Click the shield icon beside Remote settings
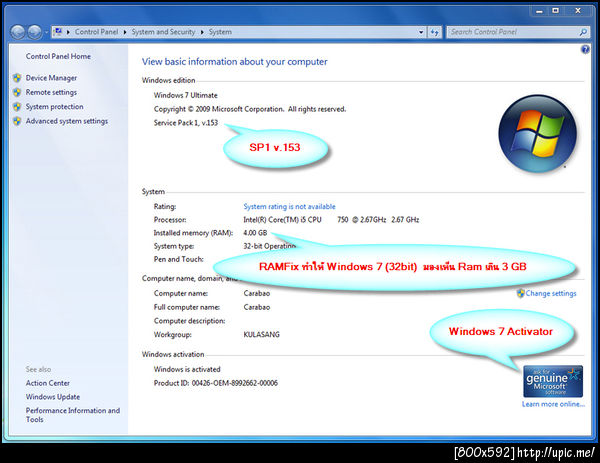Viewport: 600px width, 463px height. [x=17, y=92]
